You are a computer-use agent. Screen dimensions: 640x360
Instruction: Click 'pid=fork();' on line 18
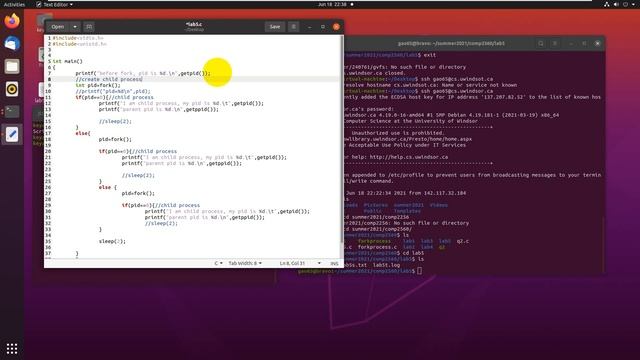click(x=115, y=139)
